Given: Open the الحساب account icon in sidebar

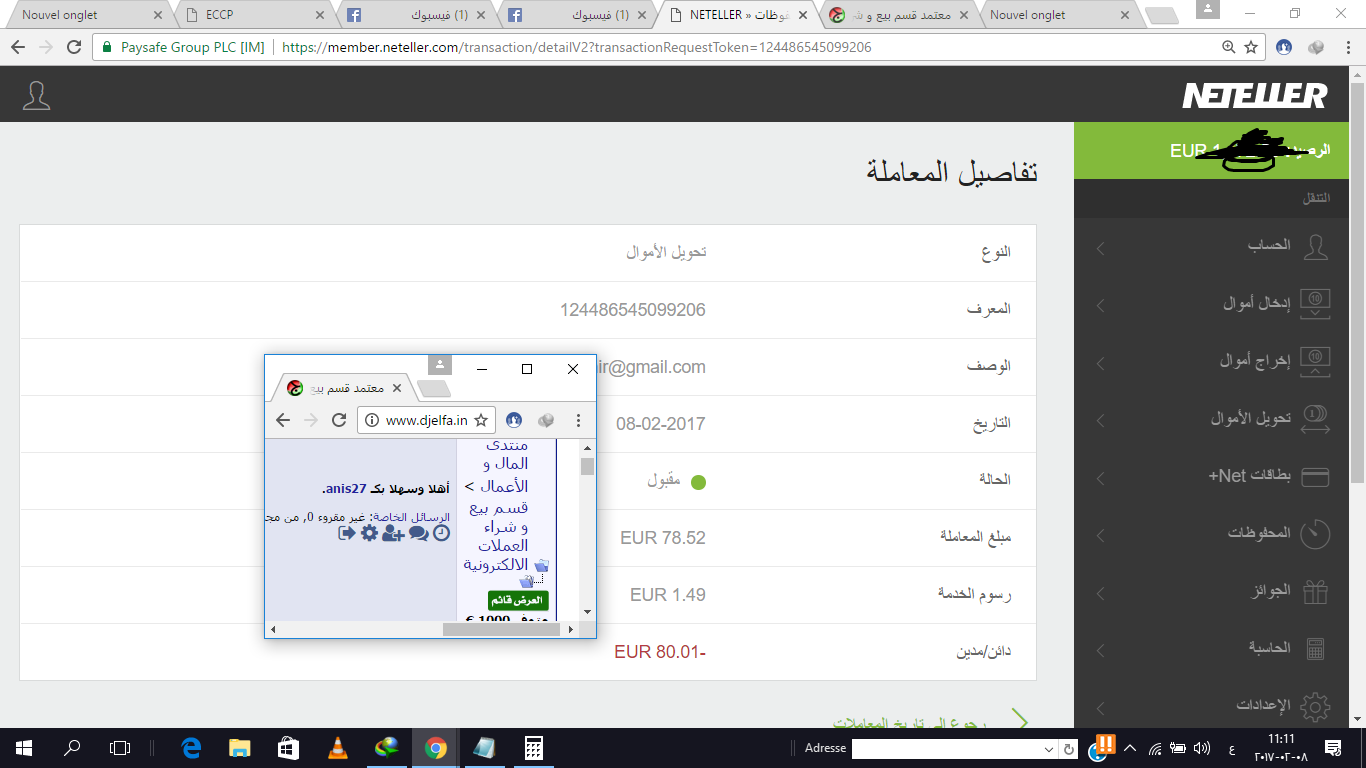Looking at the screenshot, I should (1316, 248).
